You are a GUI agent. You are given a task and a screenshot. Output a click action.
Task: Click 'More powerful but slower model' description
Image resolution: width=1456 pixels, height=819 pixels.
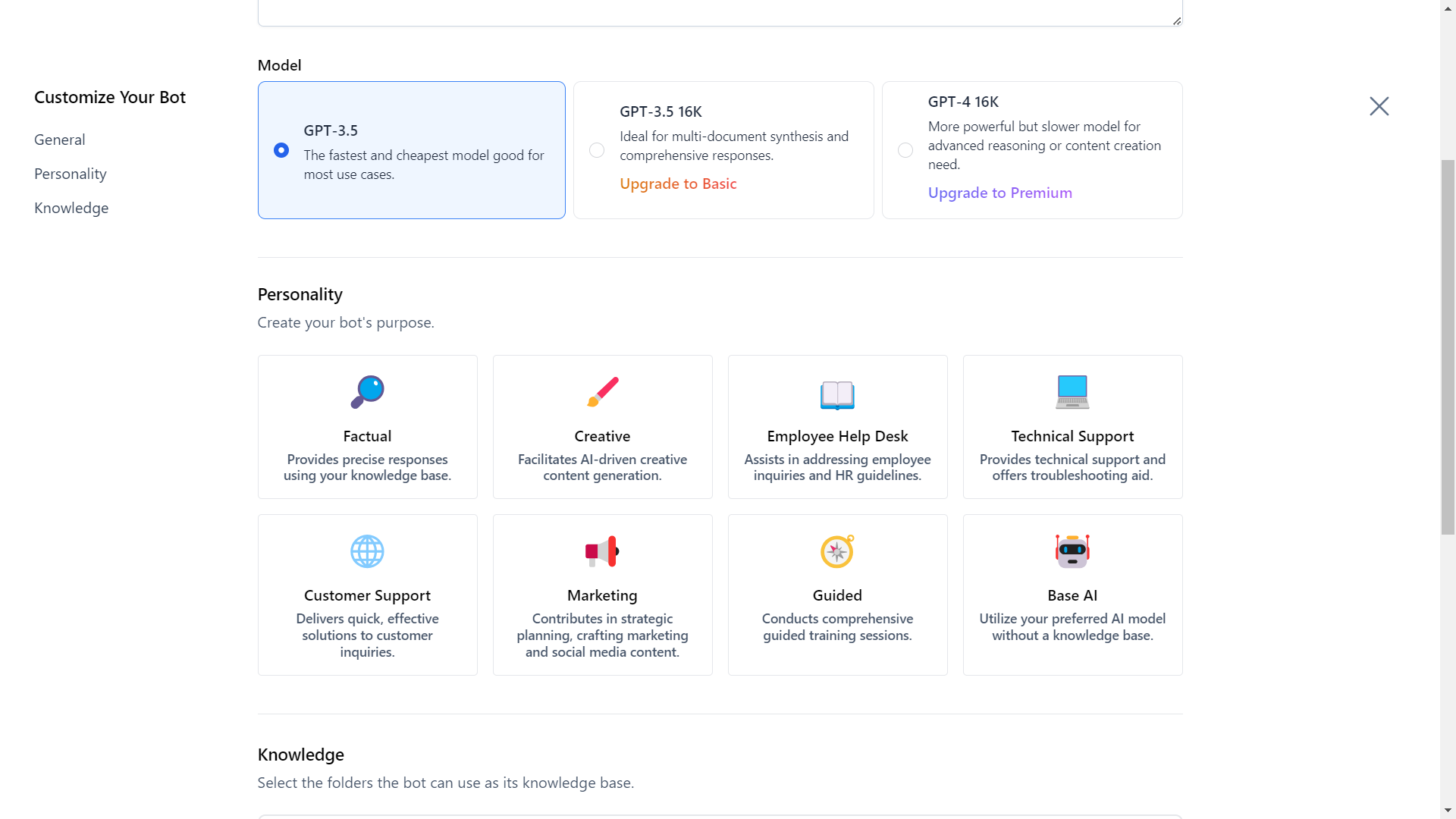point(1044,146)
